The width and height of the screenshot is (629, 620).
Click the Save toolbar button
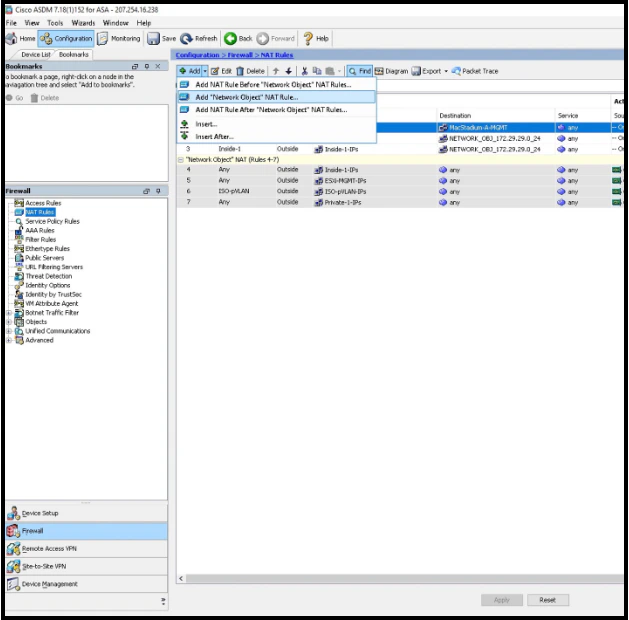162,38
